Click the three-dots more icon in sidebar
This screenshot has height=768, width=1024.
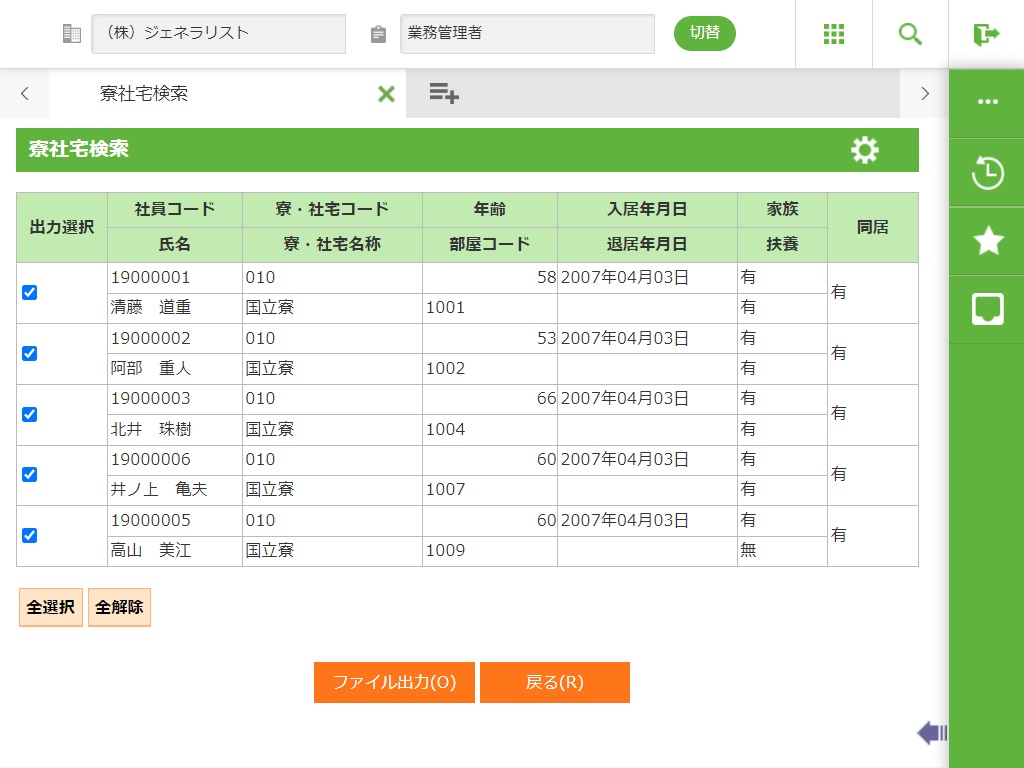(987, 102)
